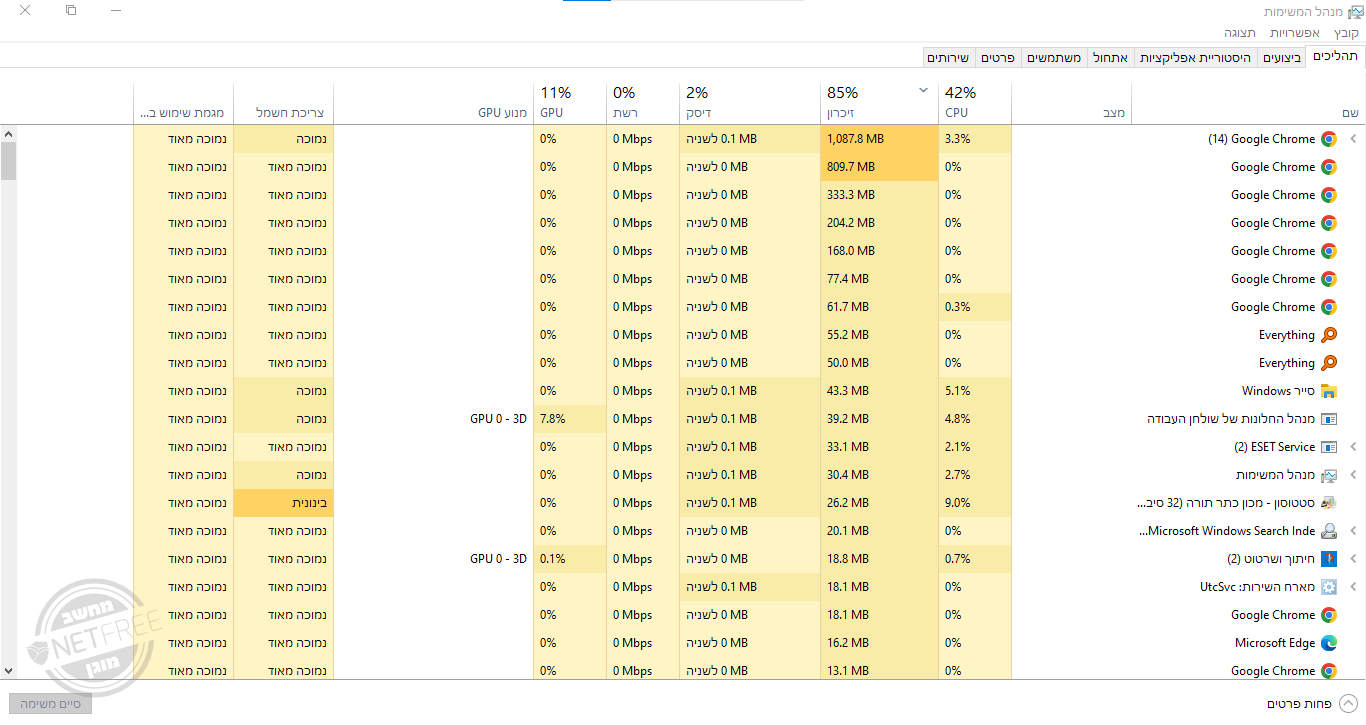Click the סיים משימה button
This screenshot has width=1366, height=725.
coord(50,704)
